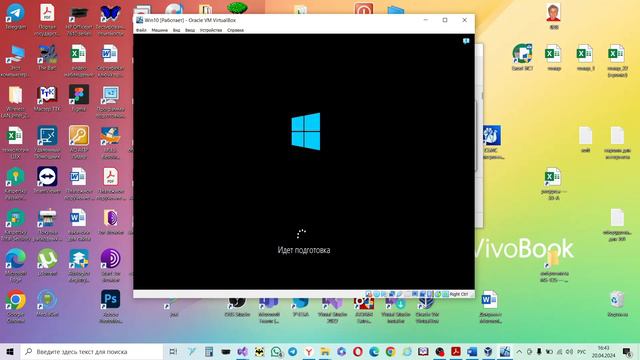Open Google Chrome from the taskbar
Image resolution: width=640 pixels, height=360 pixels.
coord(391,351)
